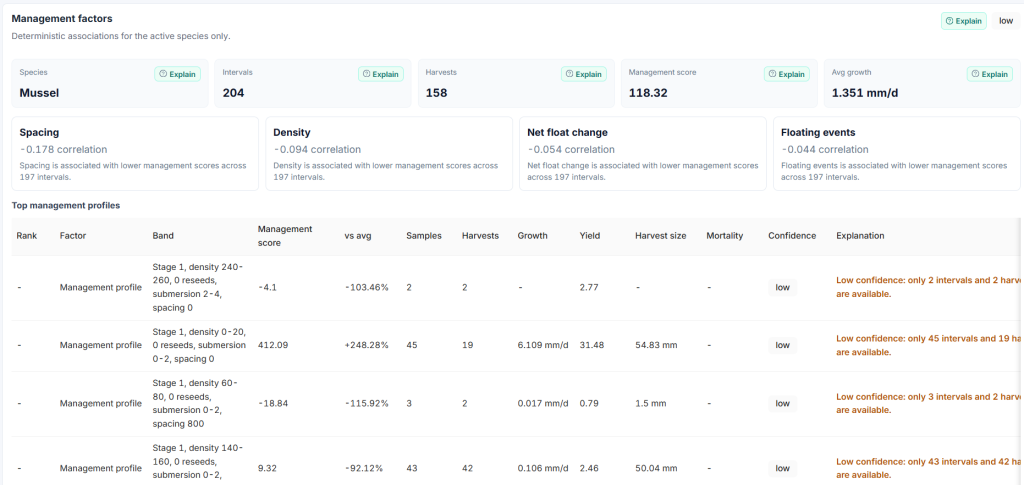This screenshot has width=1024, height=485.
Task: Click growth value 0.106 mm/d
Action: coord(543,468)
